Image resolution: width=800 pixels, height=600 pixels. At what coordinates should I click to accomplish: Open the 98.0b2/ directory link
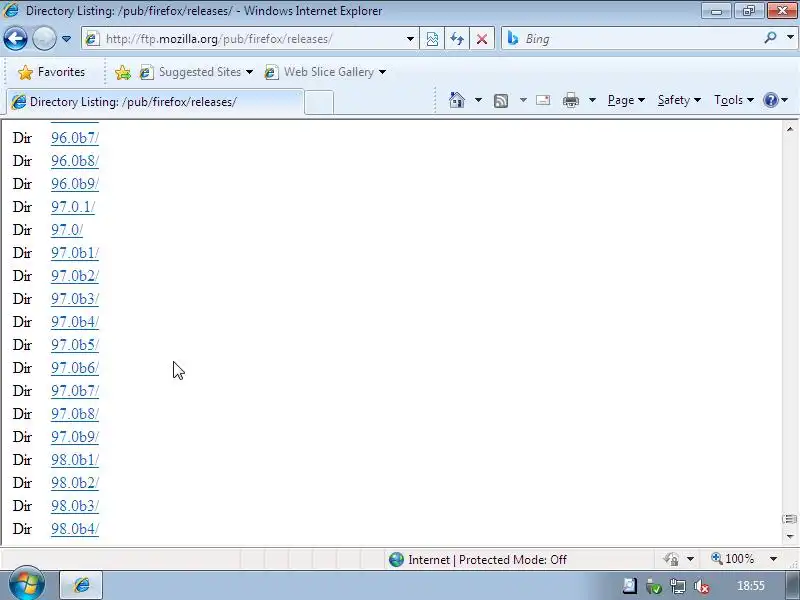pos(74,483)
